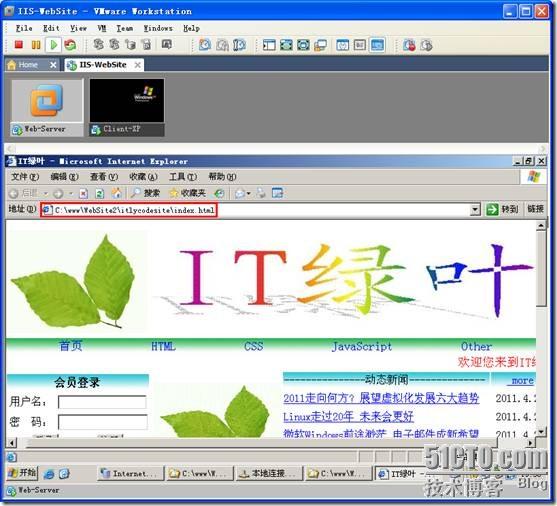Open the Snapshot Manager icon
The width and height of the screenshot is (557, 506).
[239, 45]
